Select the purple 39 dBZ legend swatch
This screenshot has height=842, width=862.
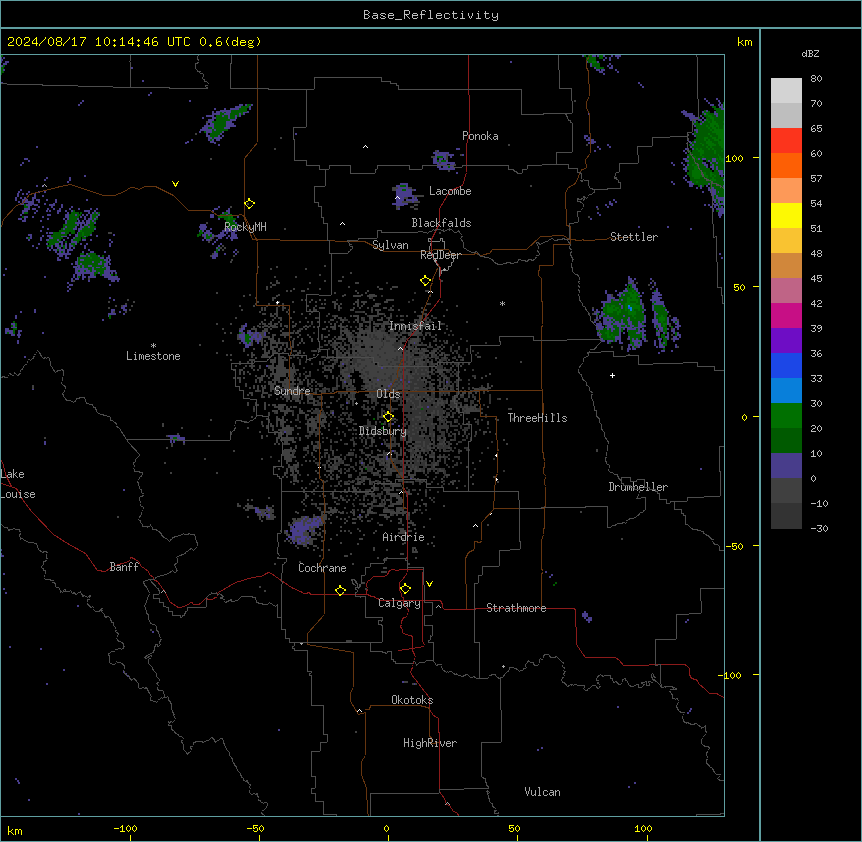786,341
